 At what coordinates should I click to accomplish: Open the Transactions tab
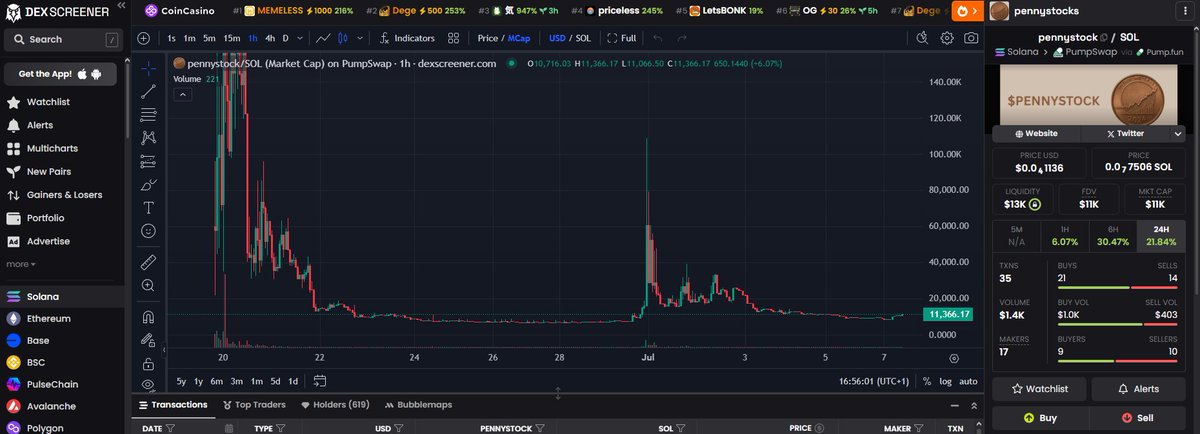173,405
